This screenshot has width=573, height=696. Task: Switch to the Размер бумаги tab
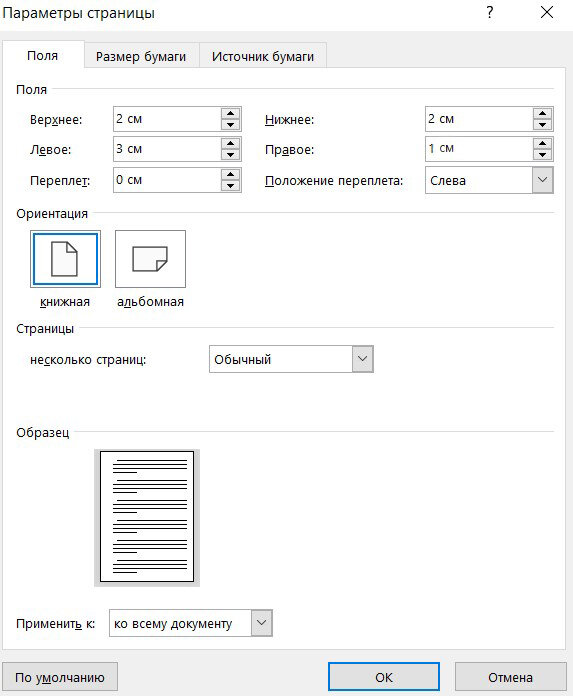point(141,56)
